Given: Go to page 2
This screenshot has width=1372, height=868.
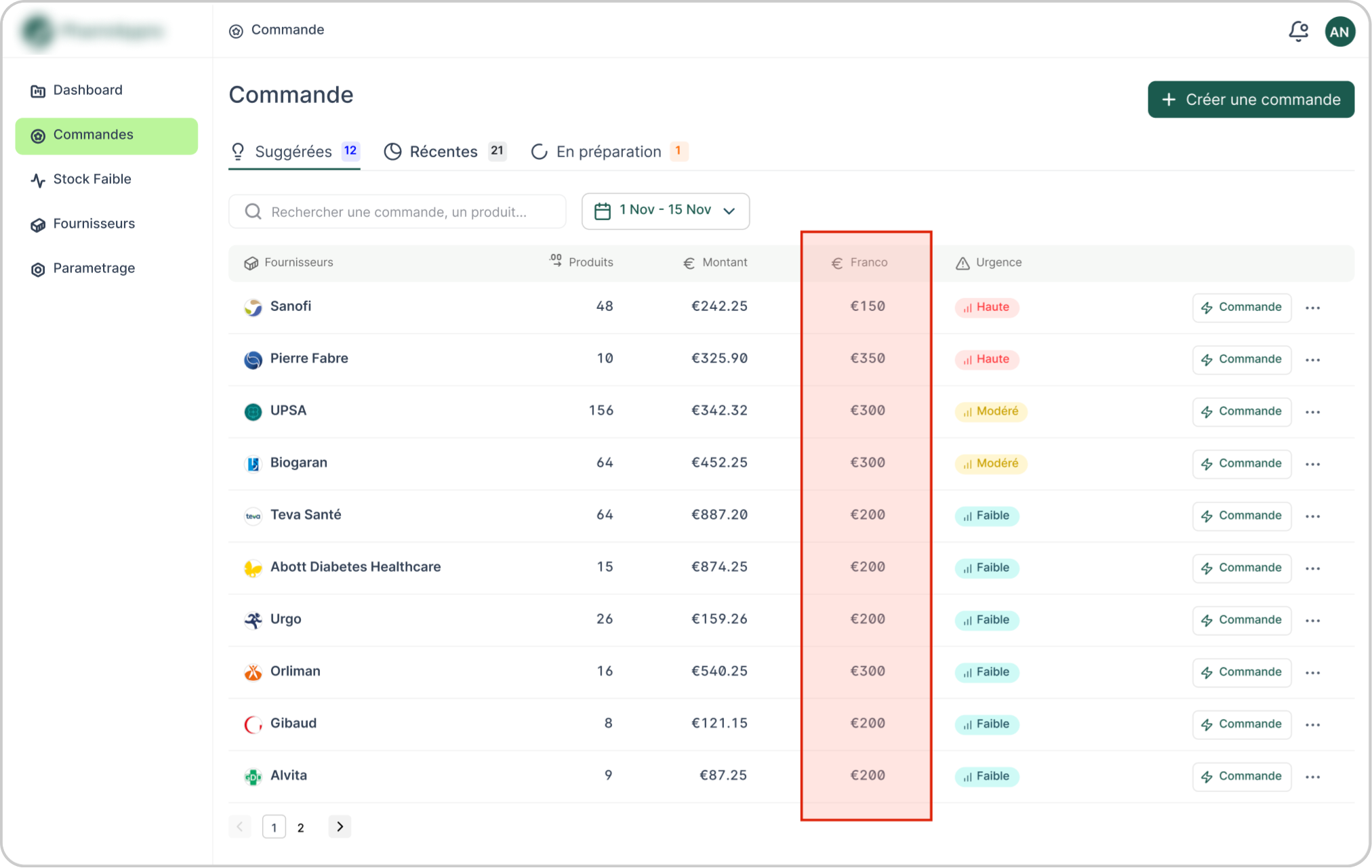Looking at the screenshot, I should pyautogui.click(x=301, y=827).
